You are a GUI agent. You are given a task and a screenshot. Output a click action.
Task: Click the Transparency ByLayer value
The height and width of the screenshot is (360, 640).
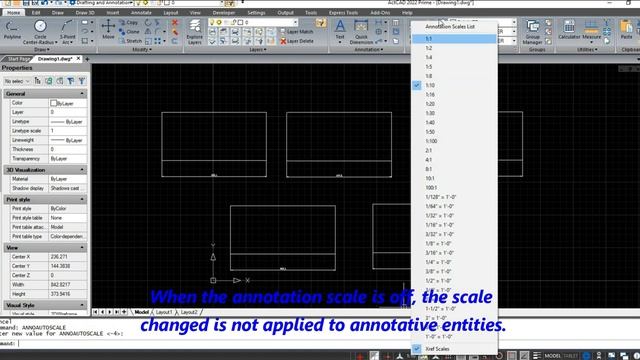click(68, 158)
